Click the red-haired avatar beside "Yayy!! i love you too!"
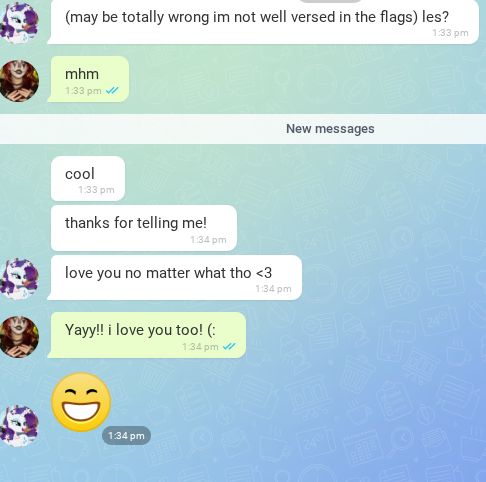This screenshot has height=482, width=486. pos(19,337)
